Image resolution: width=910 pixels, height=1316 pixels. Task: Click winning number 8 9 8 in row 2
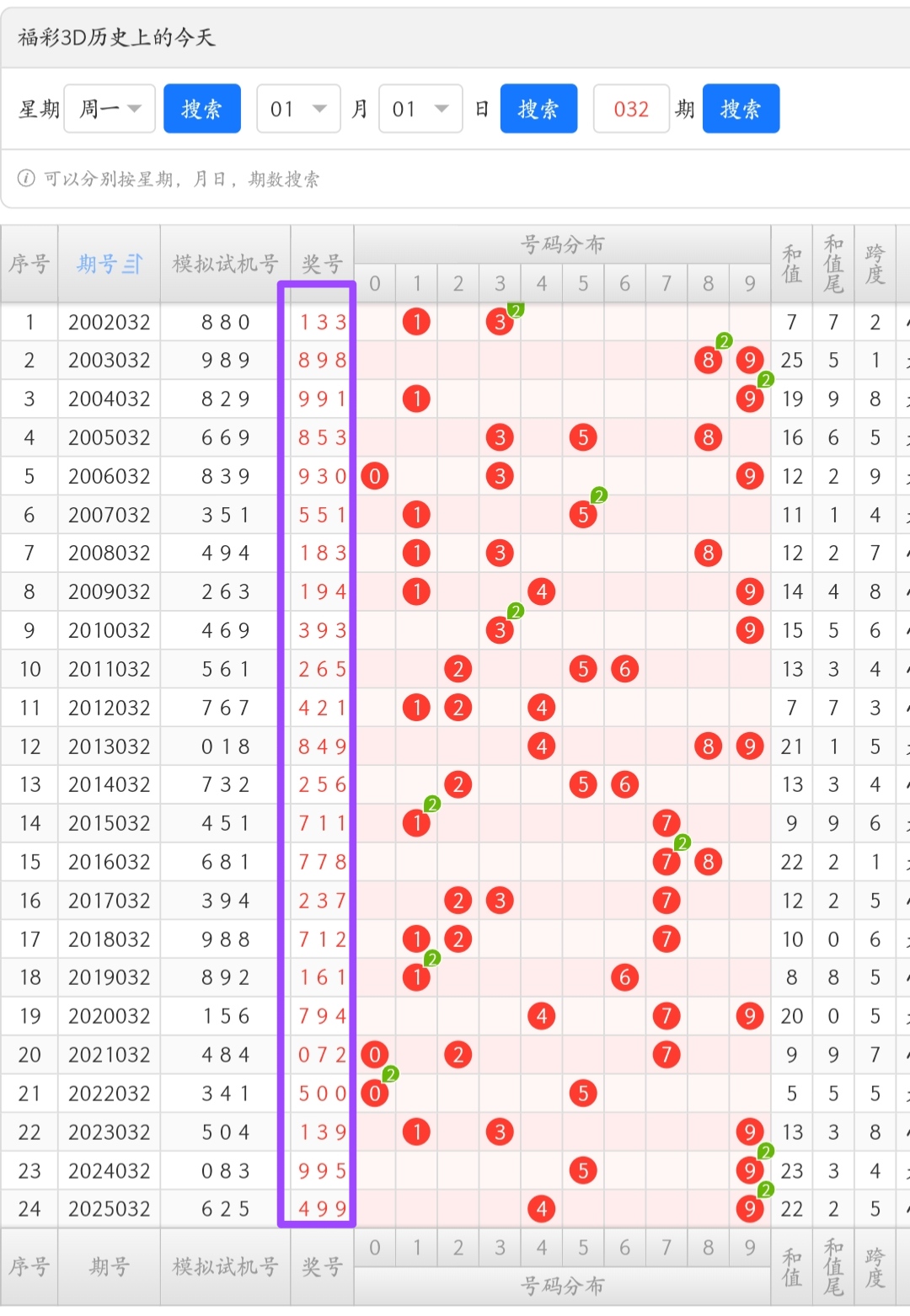(323, 361)
